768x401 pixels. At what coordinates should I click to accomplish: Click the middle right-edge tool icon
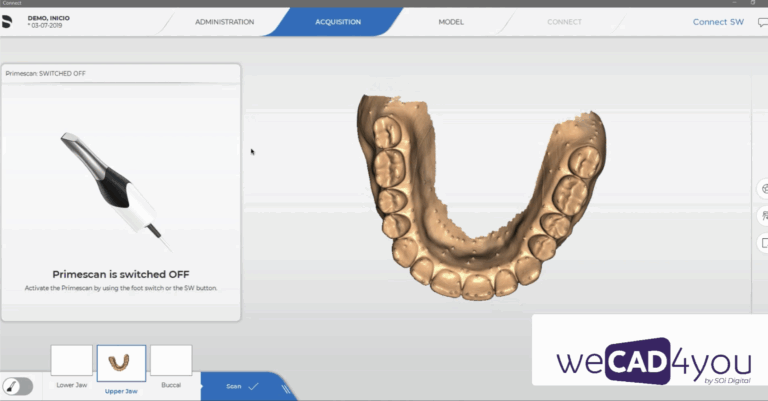click(763, 214)
